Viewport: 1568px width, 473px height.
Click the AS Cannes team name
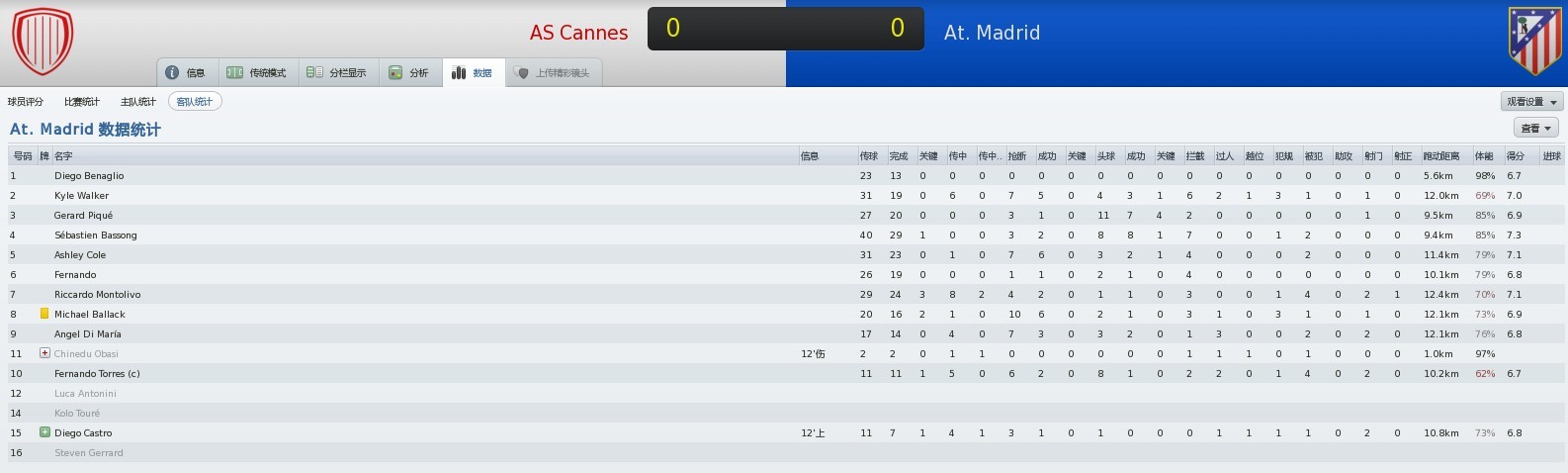[x=578, y=32]
